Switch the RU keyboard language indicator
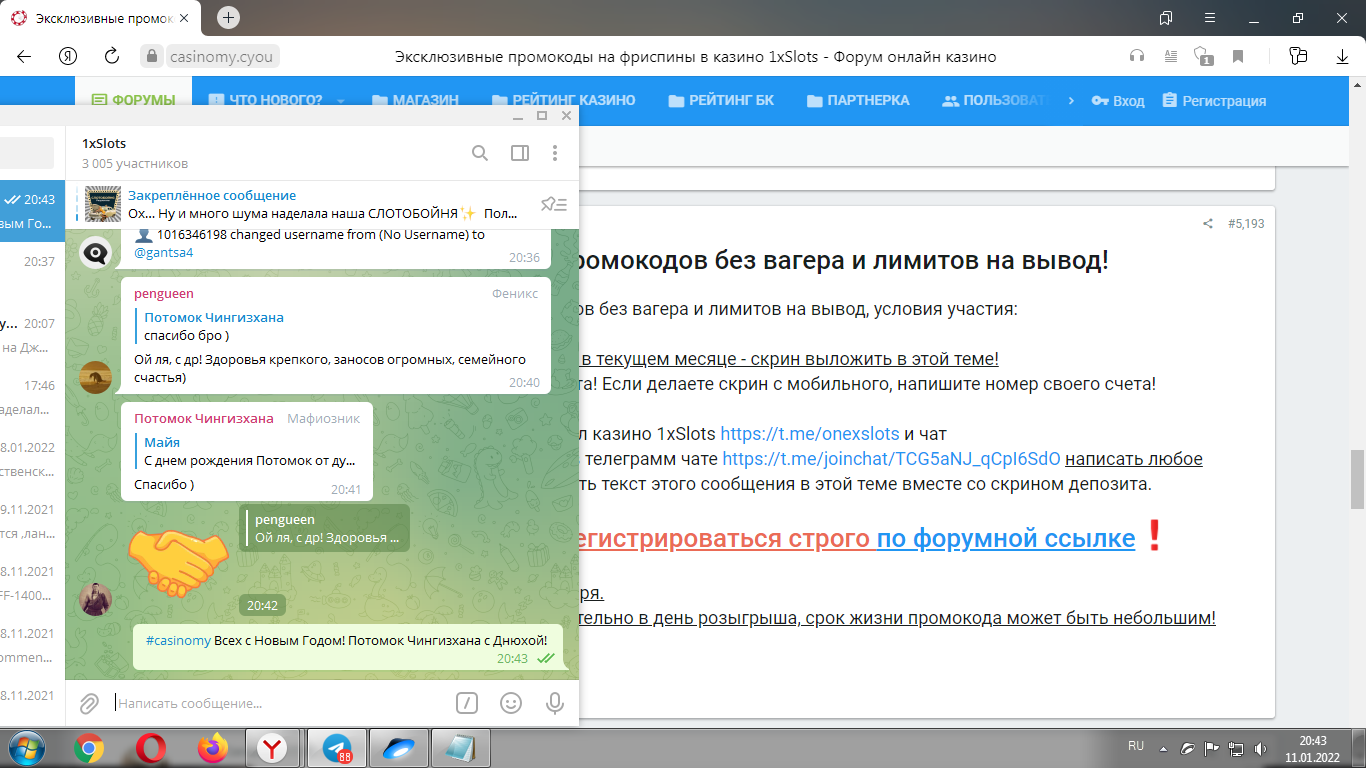The image size is (1366, 768). click(x=1136, y=746)
